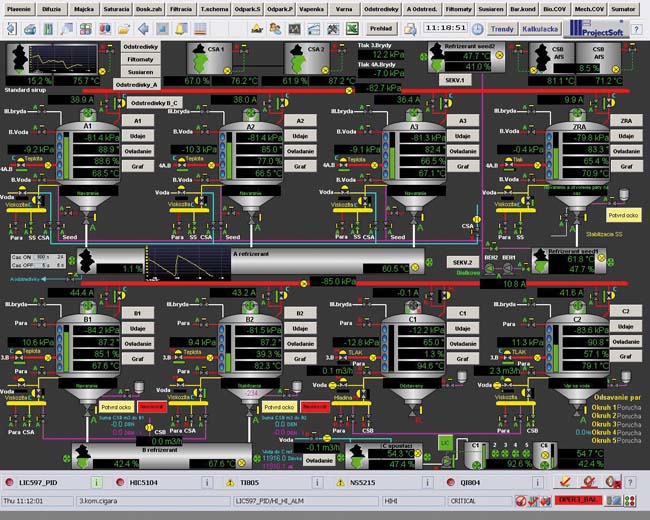Switch to the Plavenie tab

pos(19,9)
